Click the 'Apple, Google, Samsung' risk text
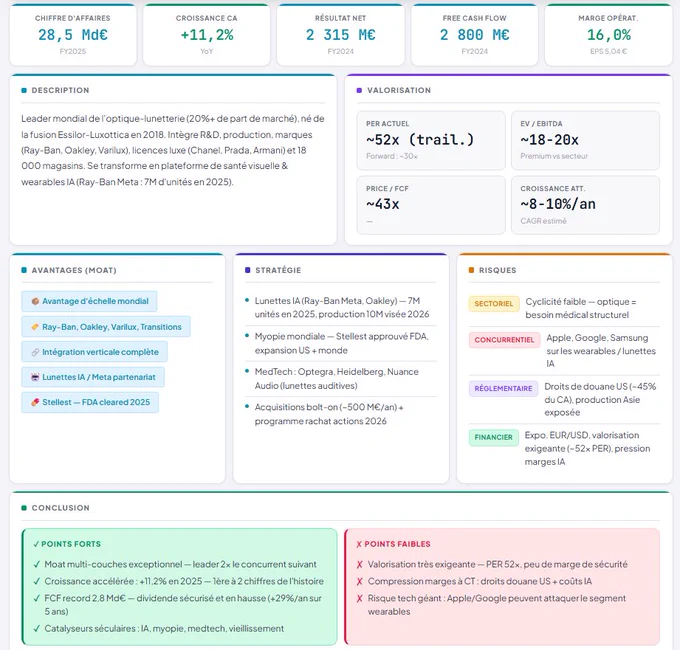680x650 pixels. pyautogui.click(x=601, y=351)
